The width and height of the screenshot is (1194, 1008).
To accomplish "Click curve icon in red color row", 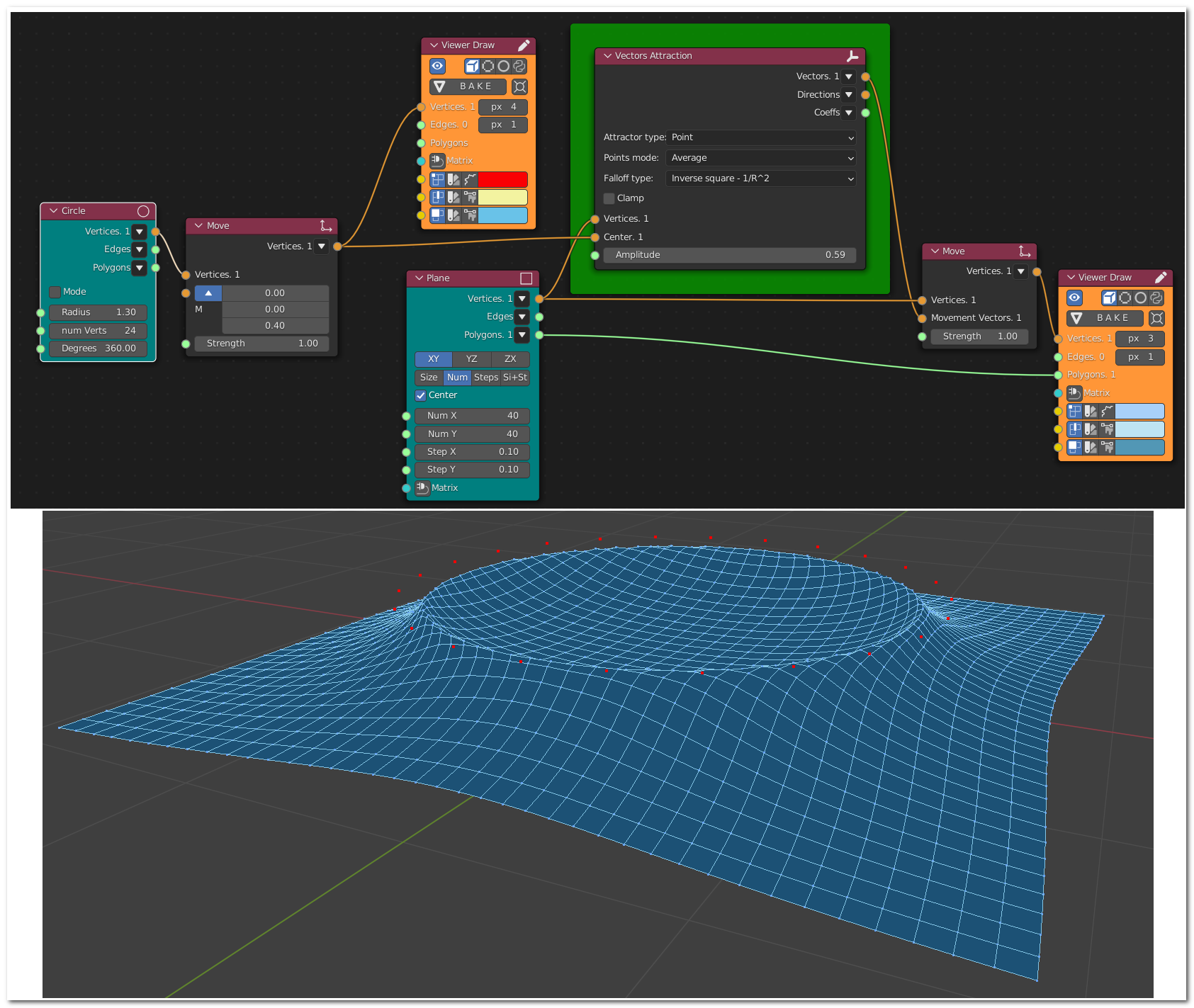I will pyautogui.click(x=470, y=179).
